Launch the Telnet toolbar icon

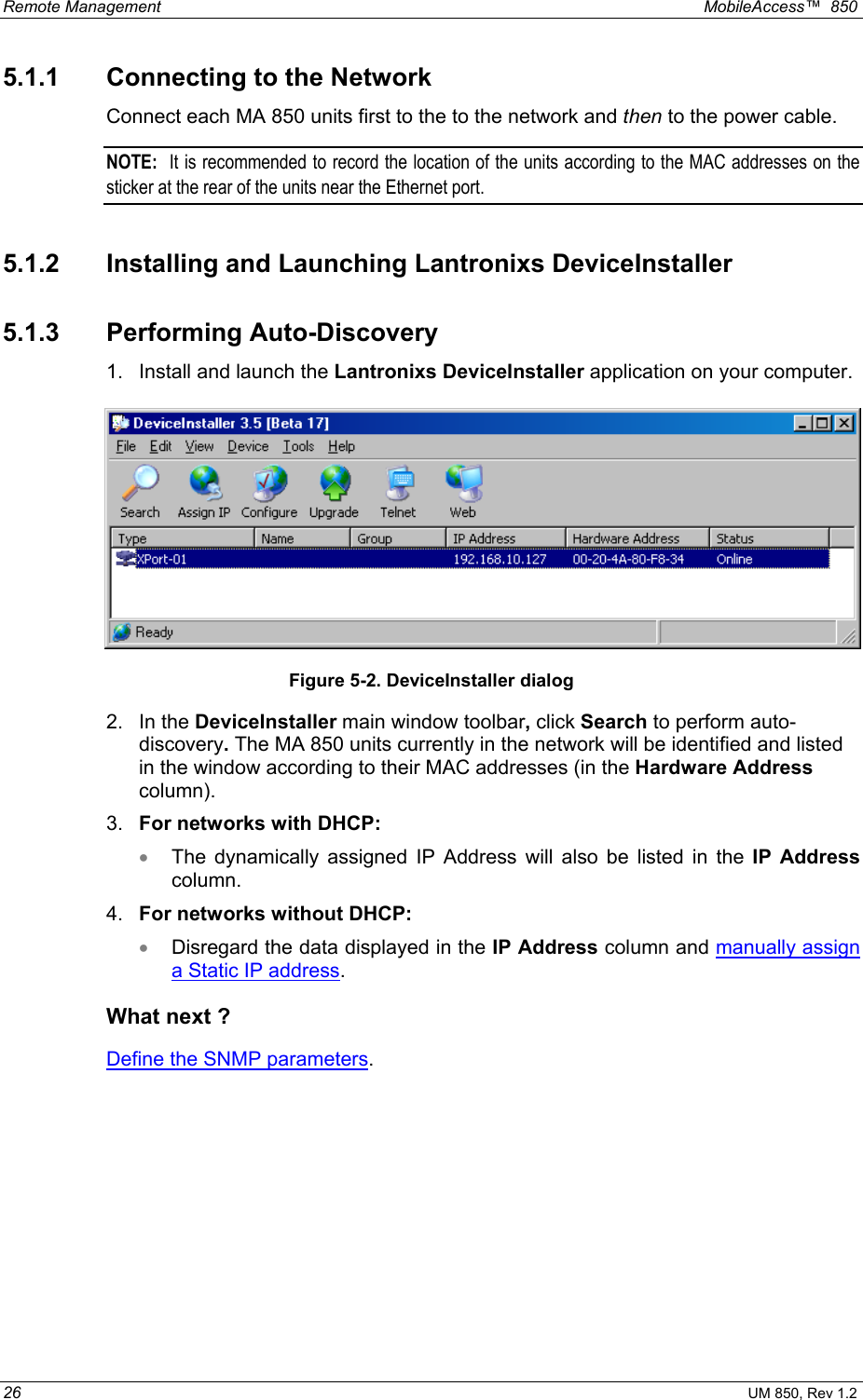coord(399,483)
